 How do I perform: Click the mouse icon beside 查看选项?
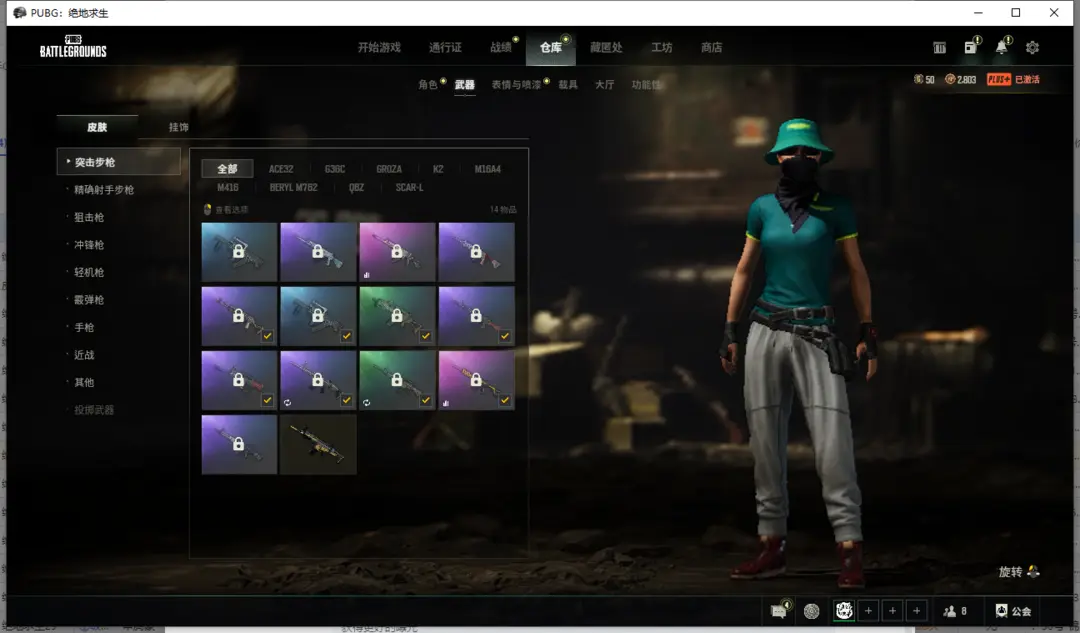pos(207,209)
